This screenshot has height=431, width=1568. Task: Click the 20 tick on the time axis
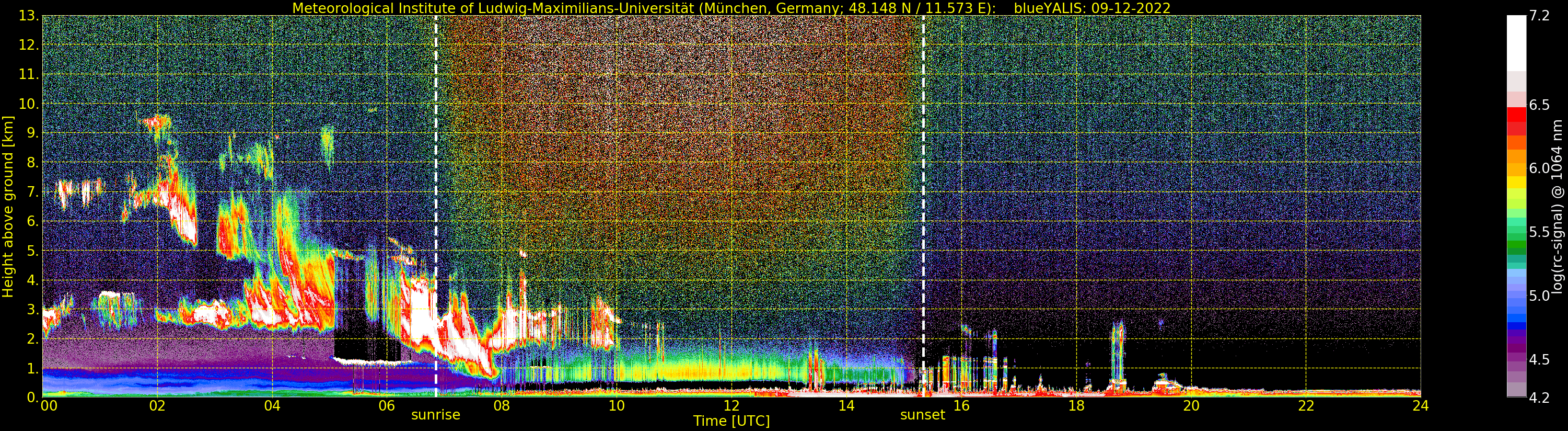(x=1191, y=405)
